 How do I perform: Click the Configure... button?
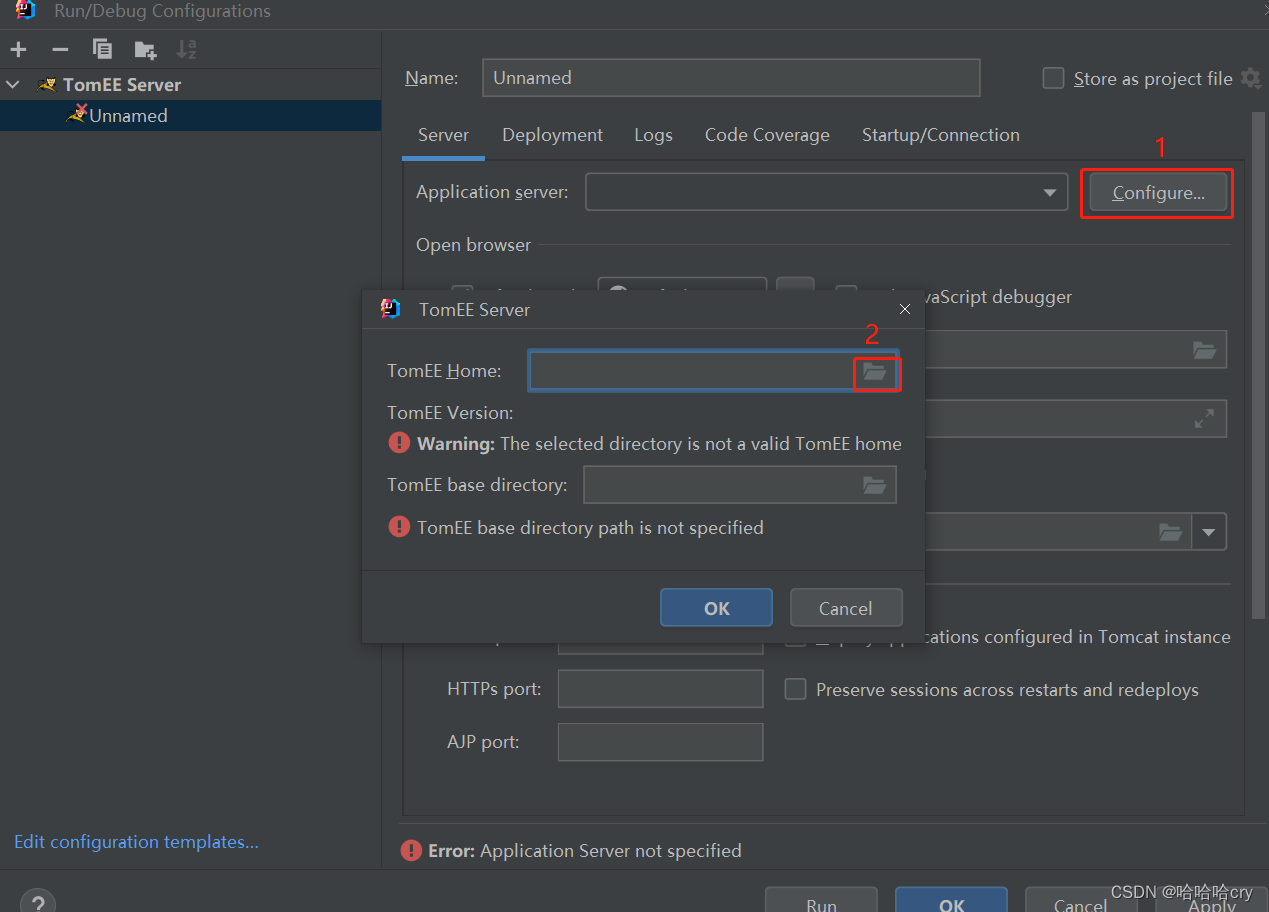click(1158, 193)
